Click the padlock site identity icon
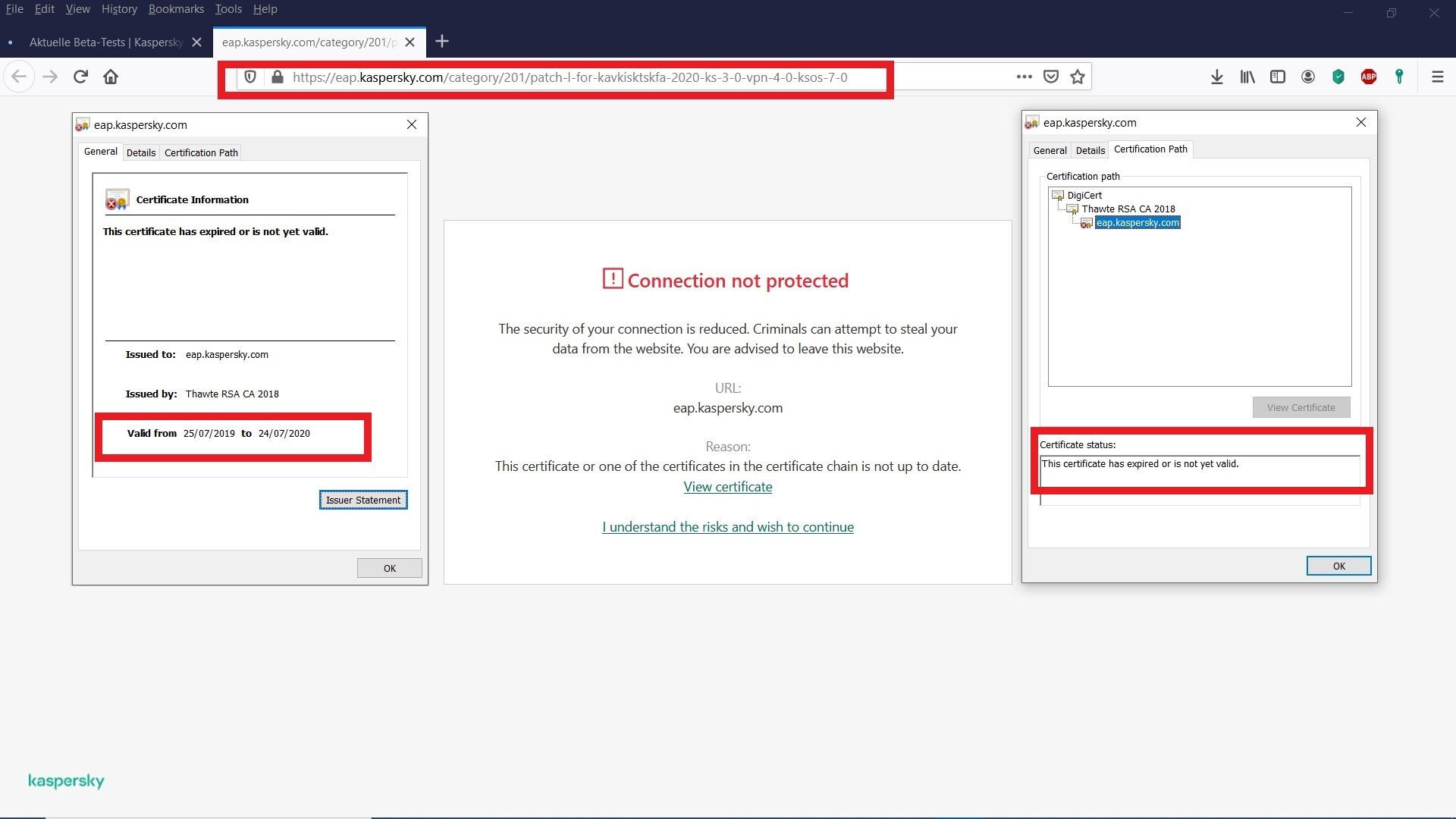Image resolution: width=1456 pixels, height=819 pixels. (x=278, y=77)
